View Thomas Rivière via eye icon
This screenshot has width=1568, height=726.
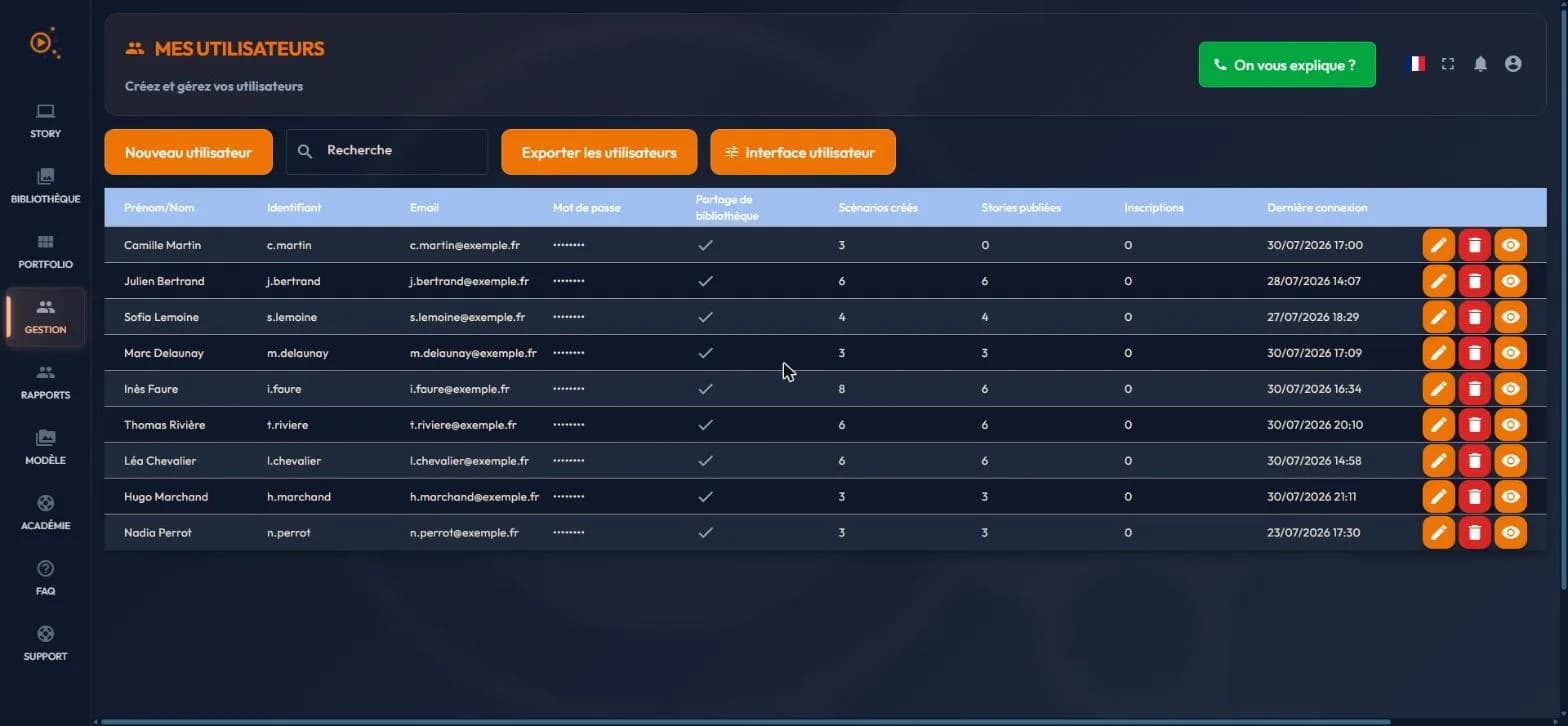click(x=1510, y=425)
